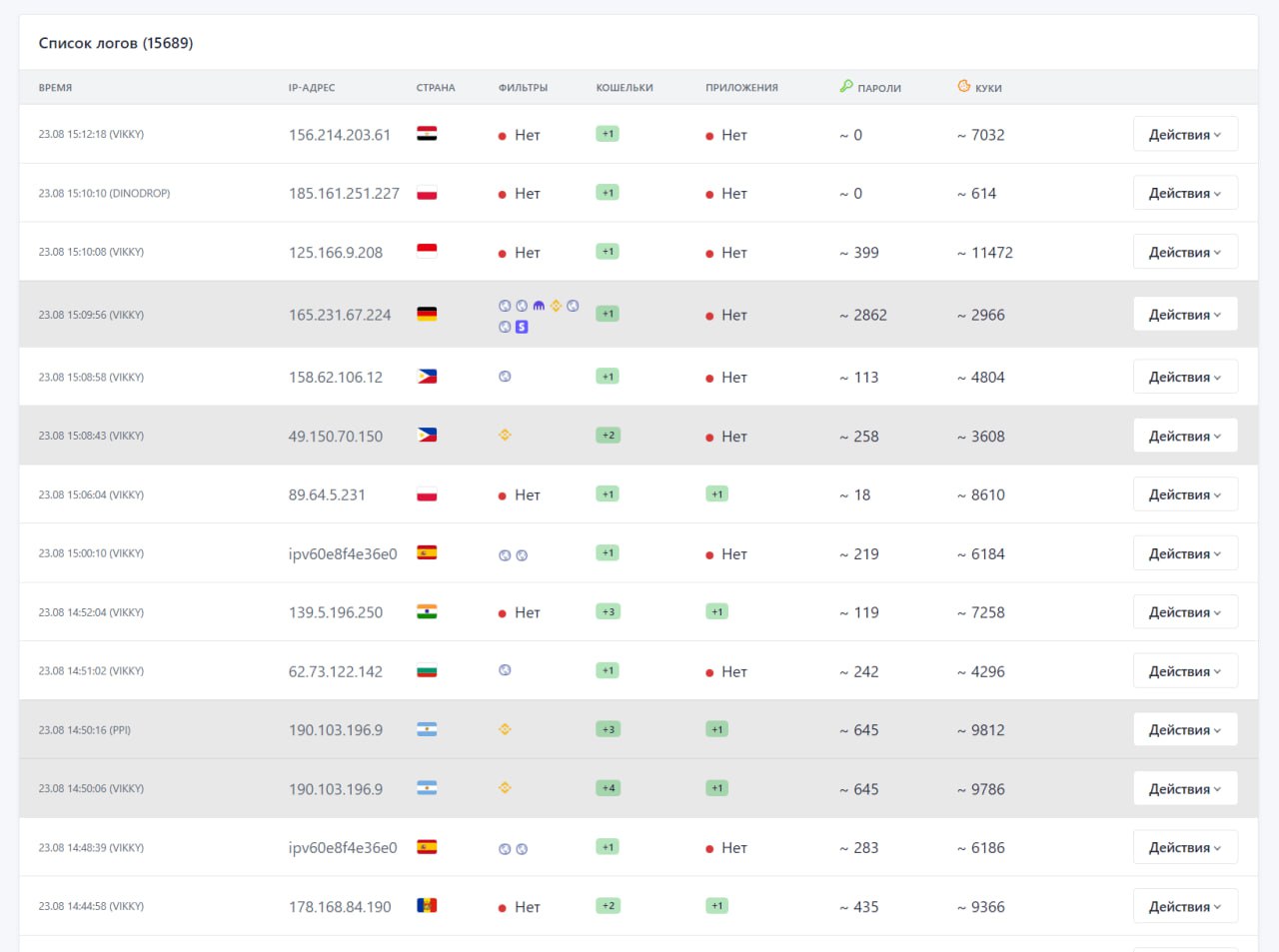Click the blue filter icon in the 62.73.122.142 row

coord(505,670)
